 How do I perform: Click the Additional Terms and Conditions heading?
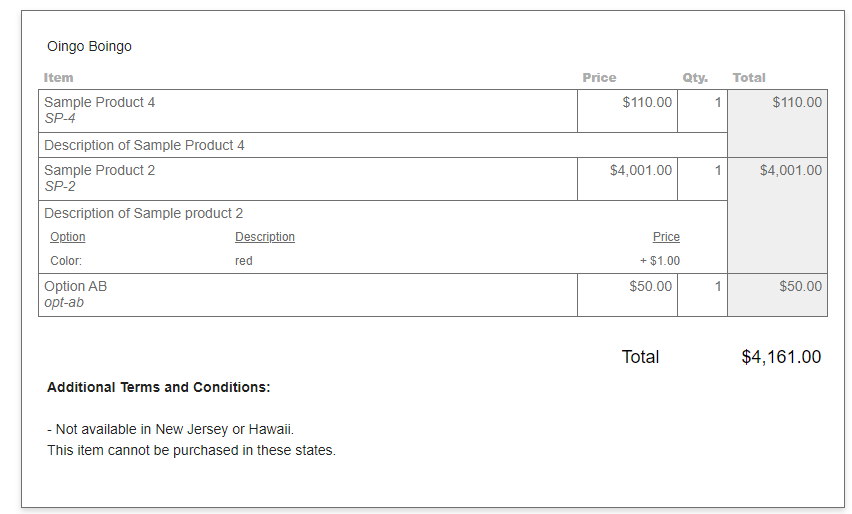(159, 387)
